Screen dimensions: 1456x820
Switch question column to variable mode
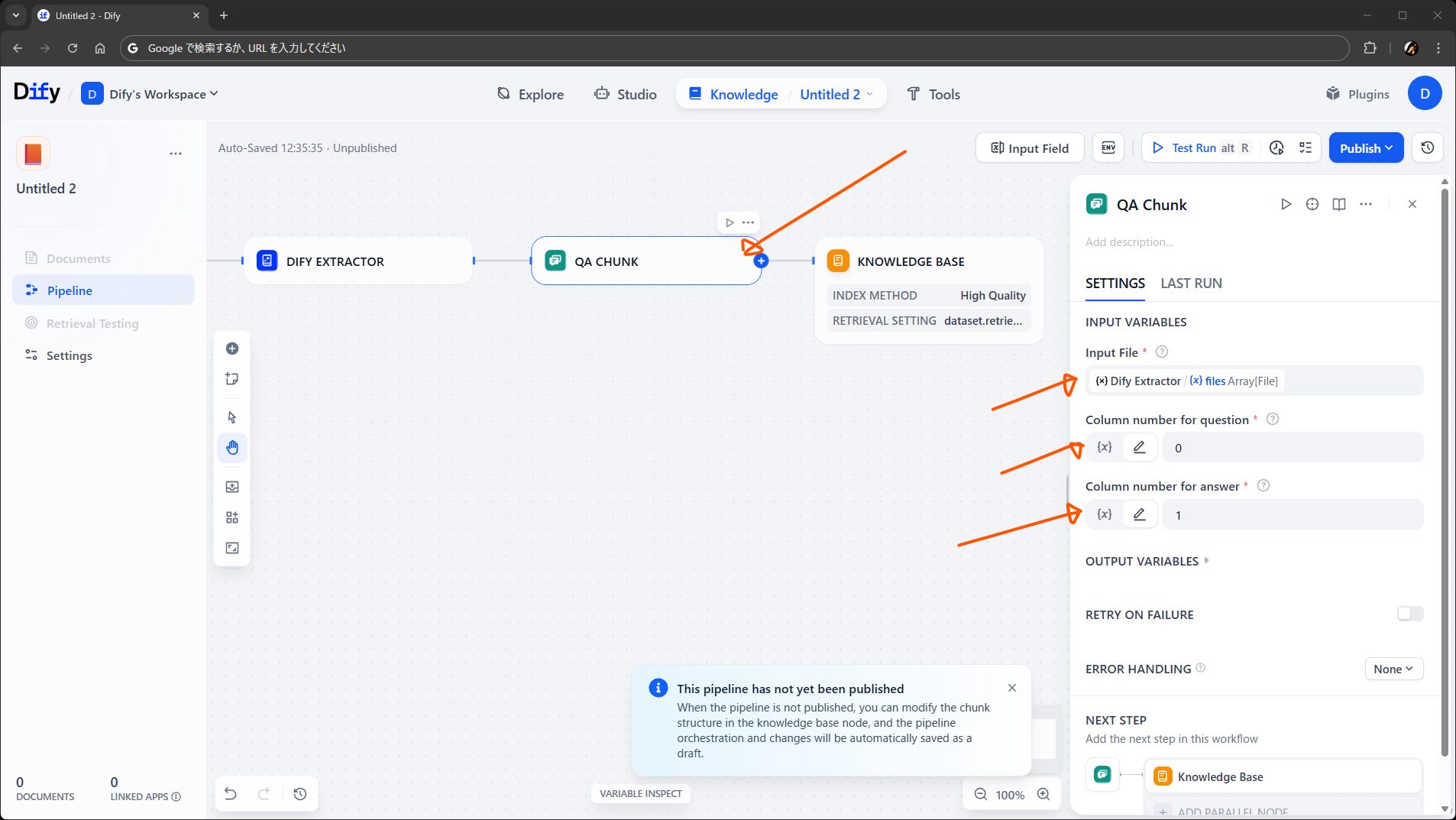(x=1104, y=448)
